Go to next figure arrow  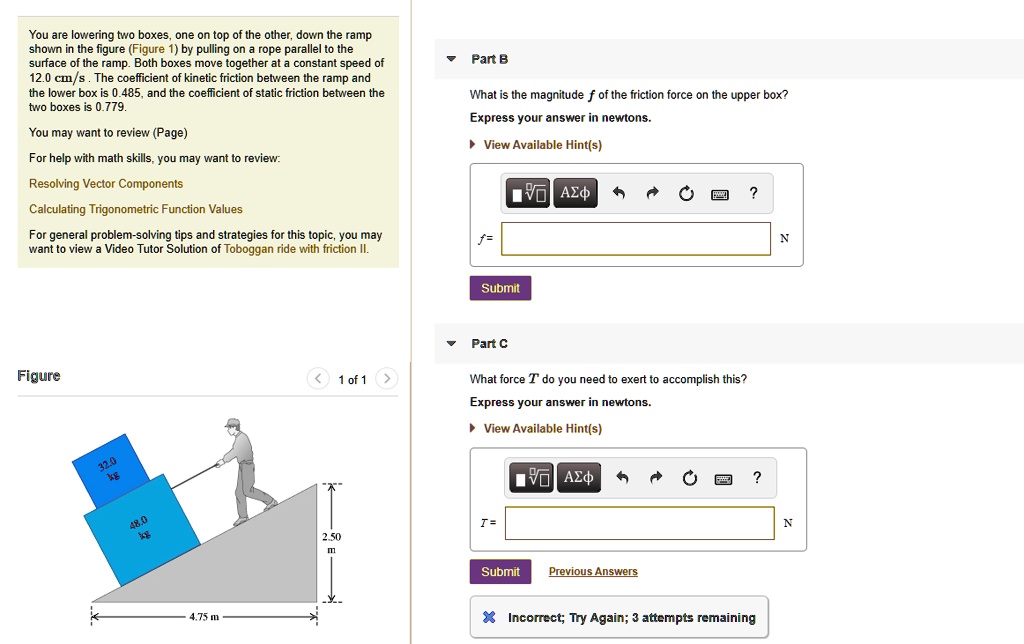(x=388, y=379)
